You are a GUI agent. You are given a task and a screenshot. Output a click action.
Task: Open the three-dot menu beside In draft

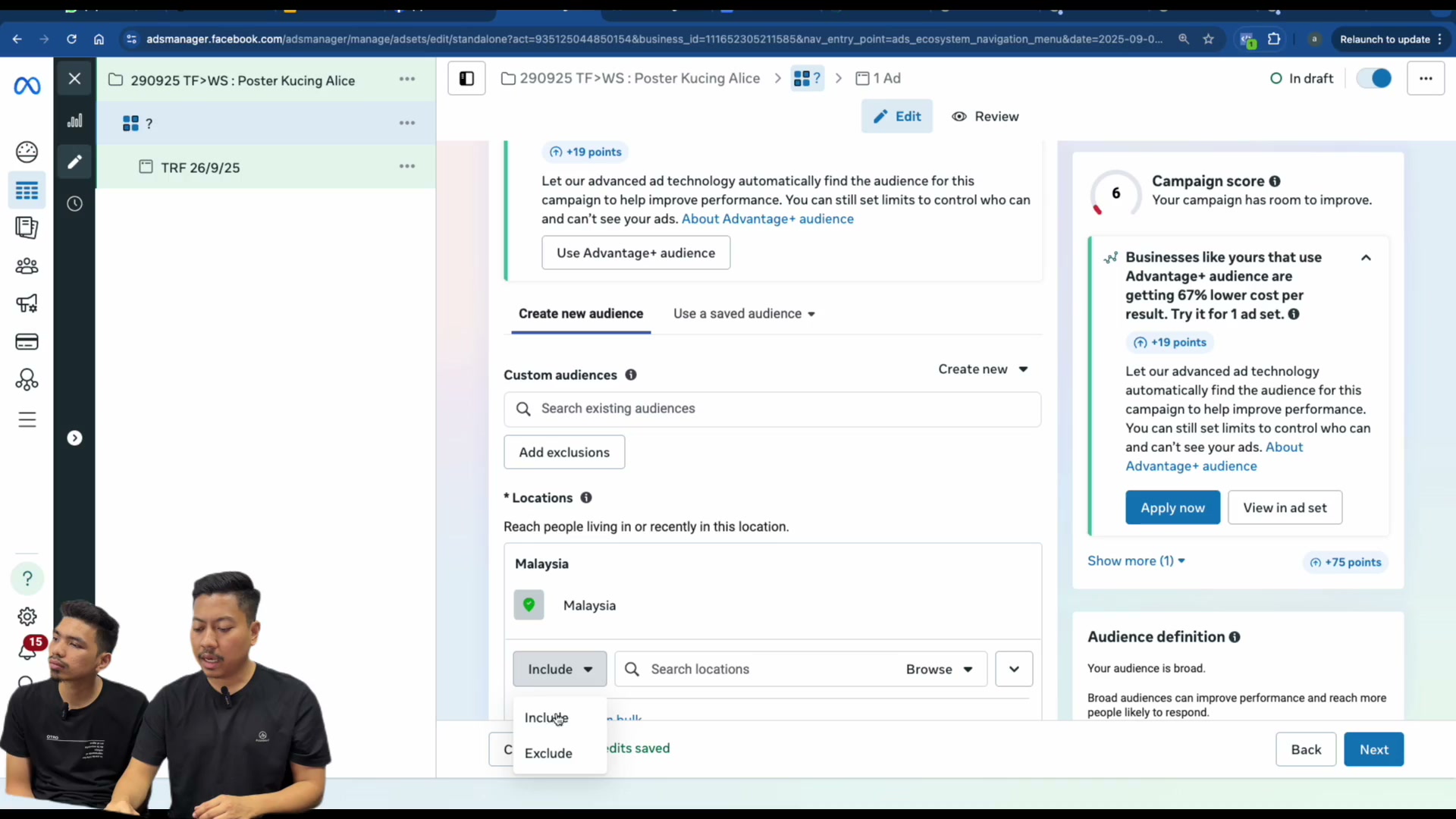(1426, 78)
